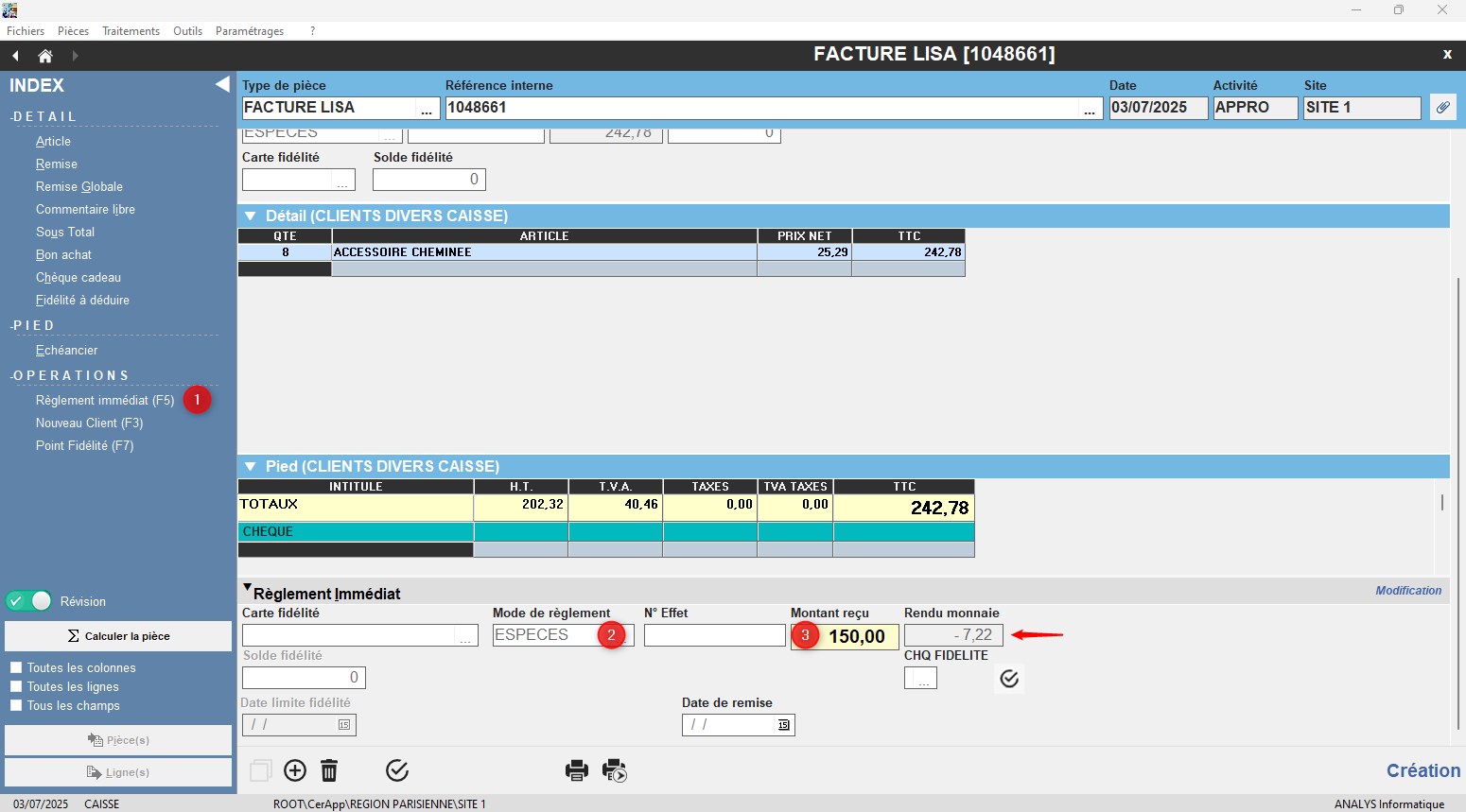This screenshot has height=812, width=1466.
Task: Click the trash delete icon
Action: coord(329,770)
